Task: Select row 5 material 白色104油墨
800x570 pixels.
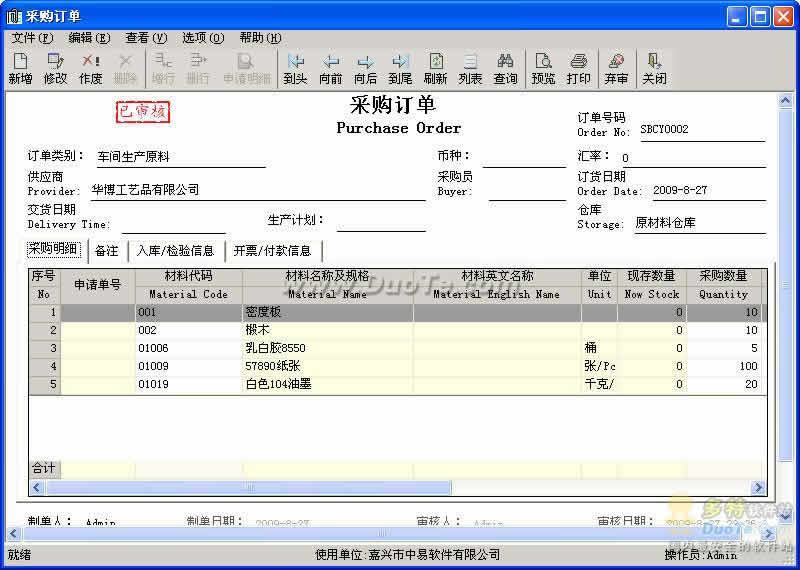Action: coord(328,384)
